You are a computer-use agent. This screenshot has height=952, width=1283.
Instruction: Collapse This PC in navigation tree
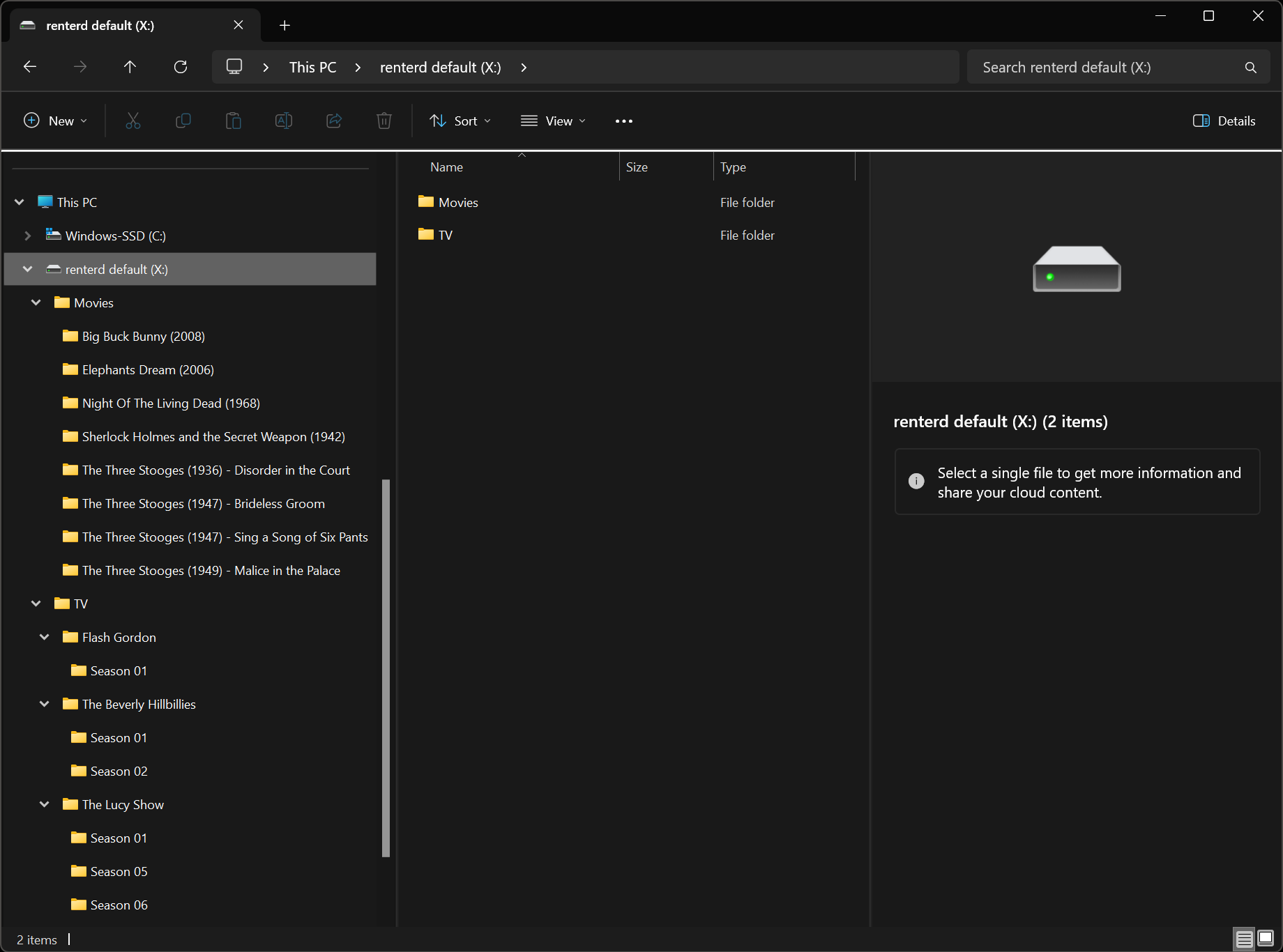[x=20, y=202]
